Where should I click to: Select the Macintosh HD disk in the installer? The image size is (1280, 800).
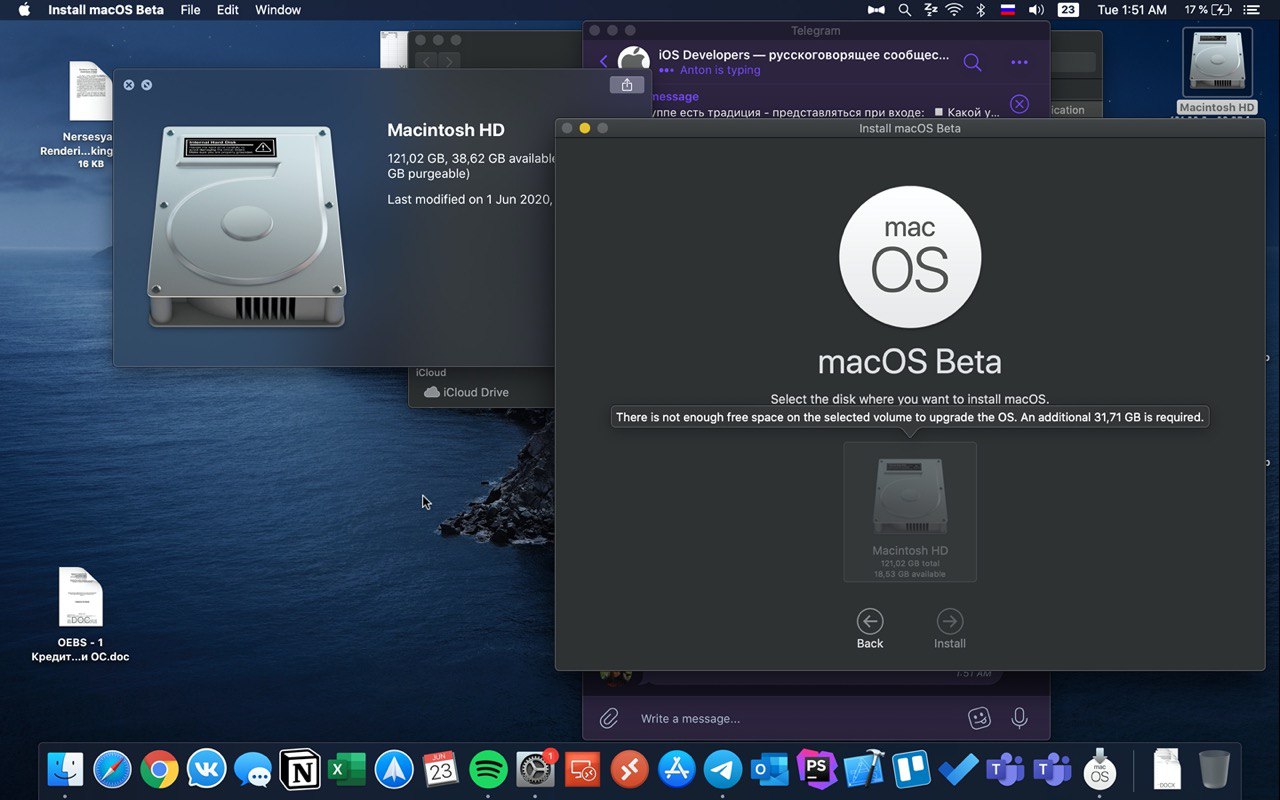[910, 512]
